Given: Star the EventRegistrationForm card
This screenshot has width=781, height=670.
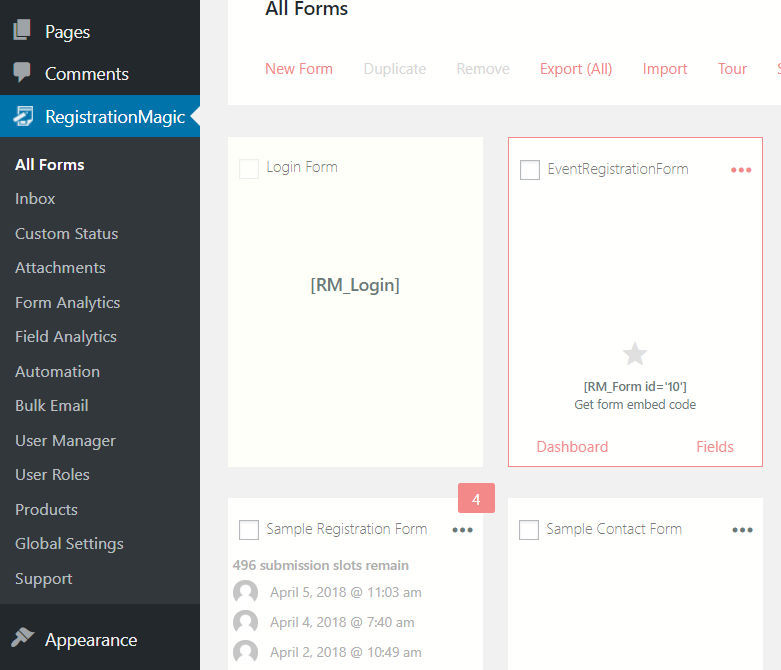Looking at the screenshot, I should pos(635,353).
